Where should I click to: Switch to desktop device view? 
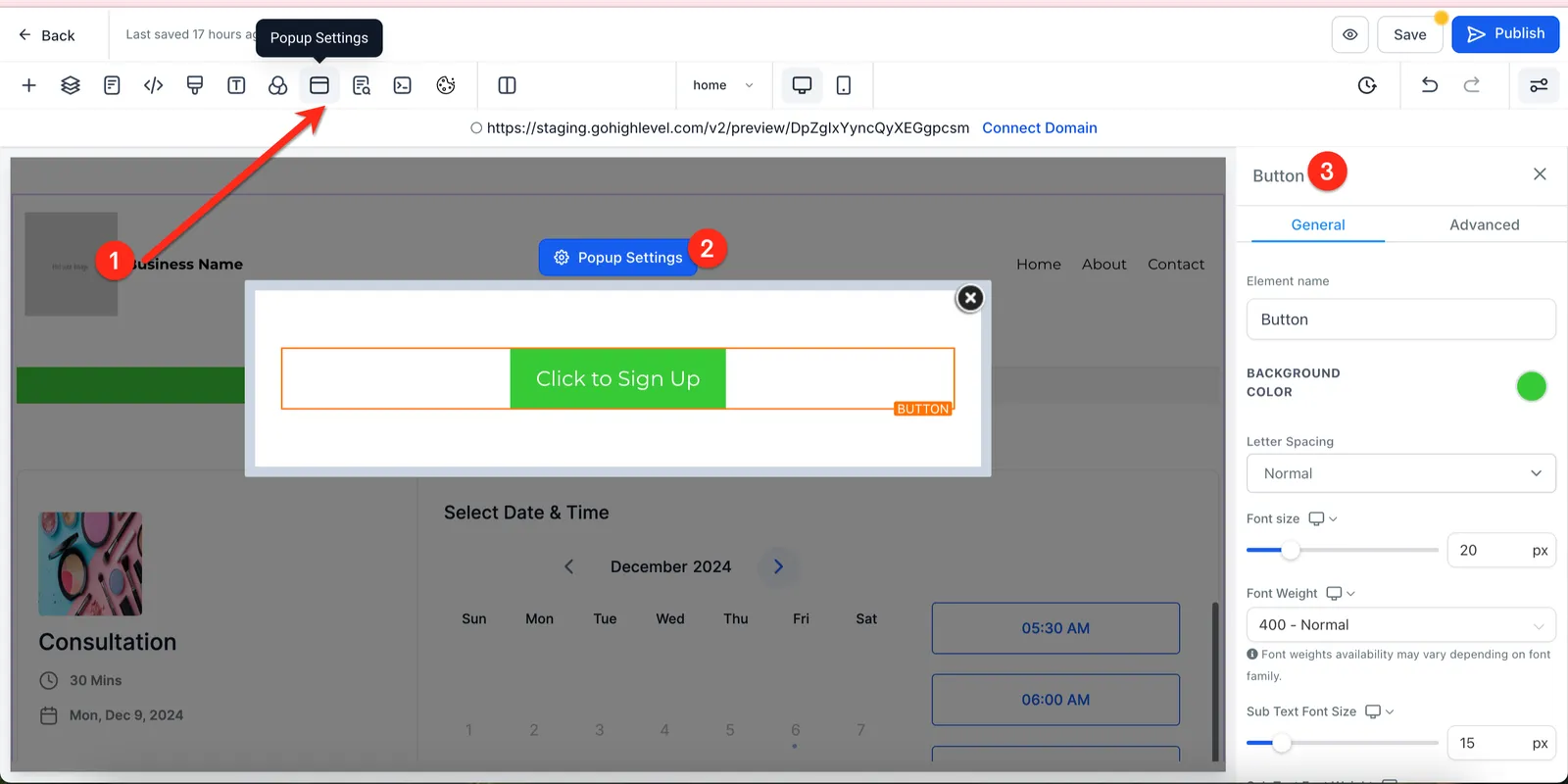point(802,85)
